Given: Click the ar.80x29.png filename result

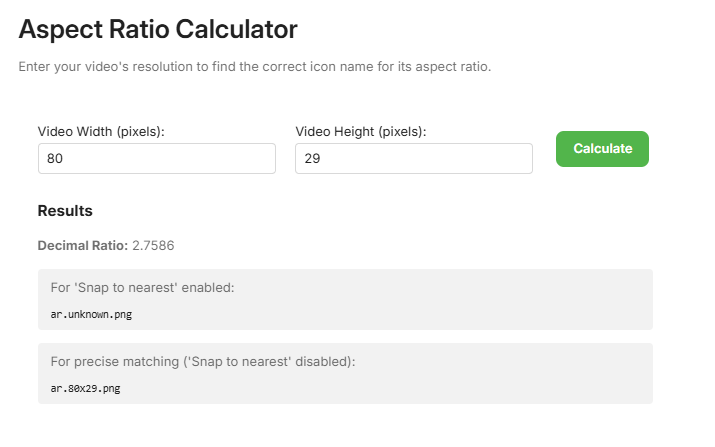Looking at the screenshot, I should pos(85,388).
